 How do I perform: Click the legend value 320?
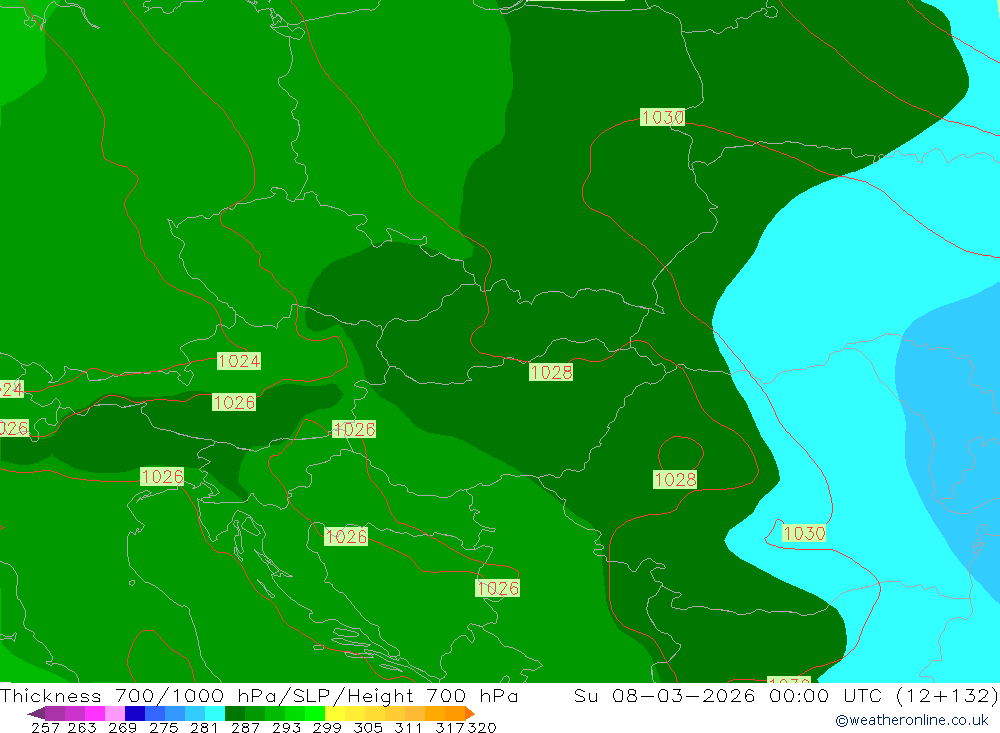coord(482,728)
